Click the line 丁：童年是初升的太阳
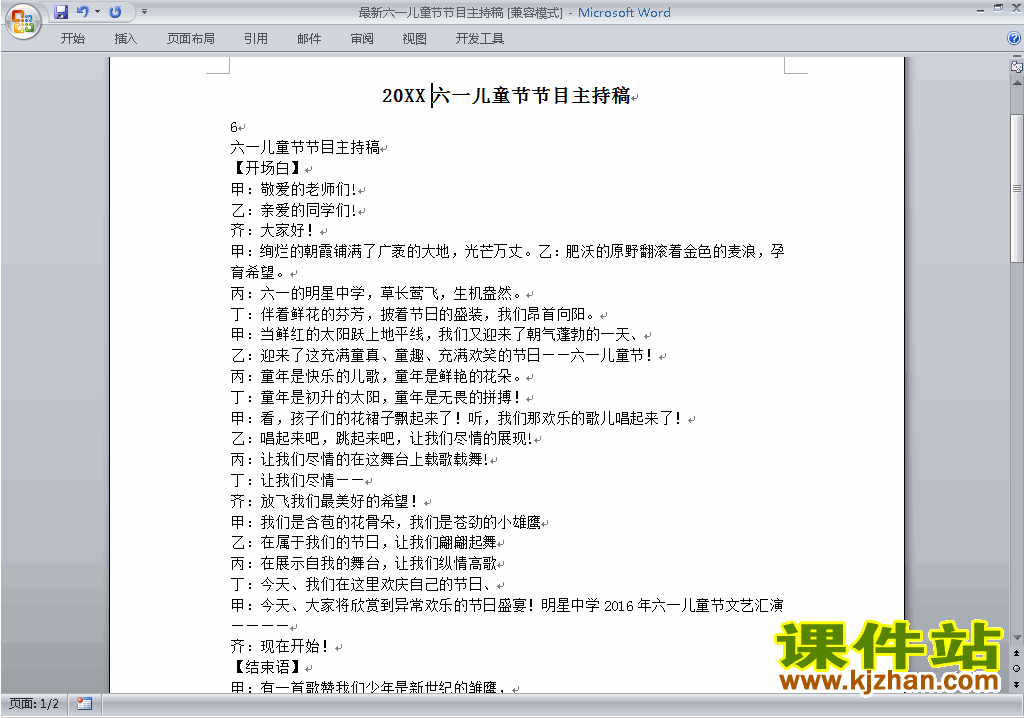 (x=377, y=397)
